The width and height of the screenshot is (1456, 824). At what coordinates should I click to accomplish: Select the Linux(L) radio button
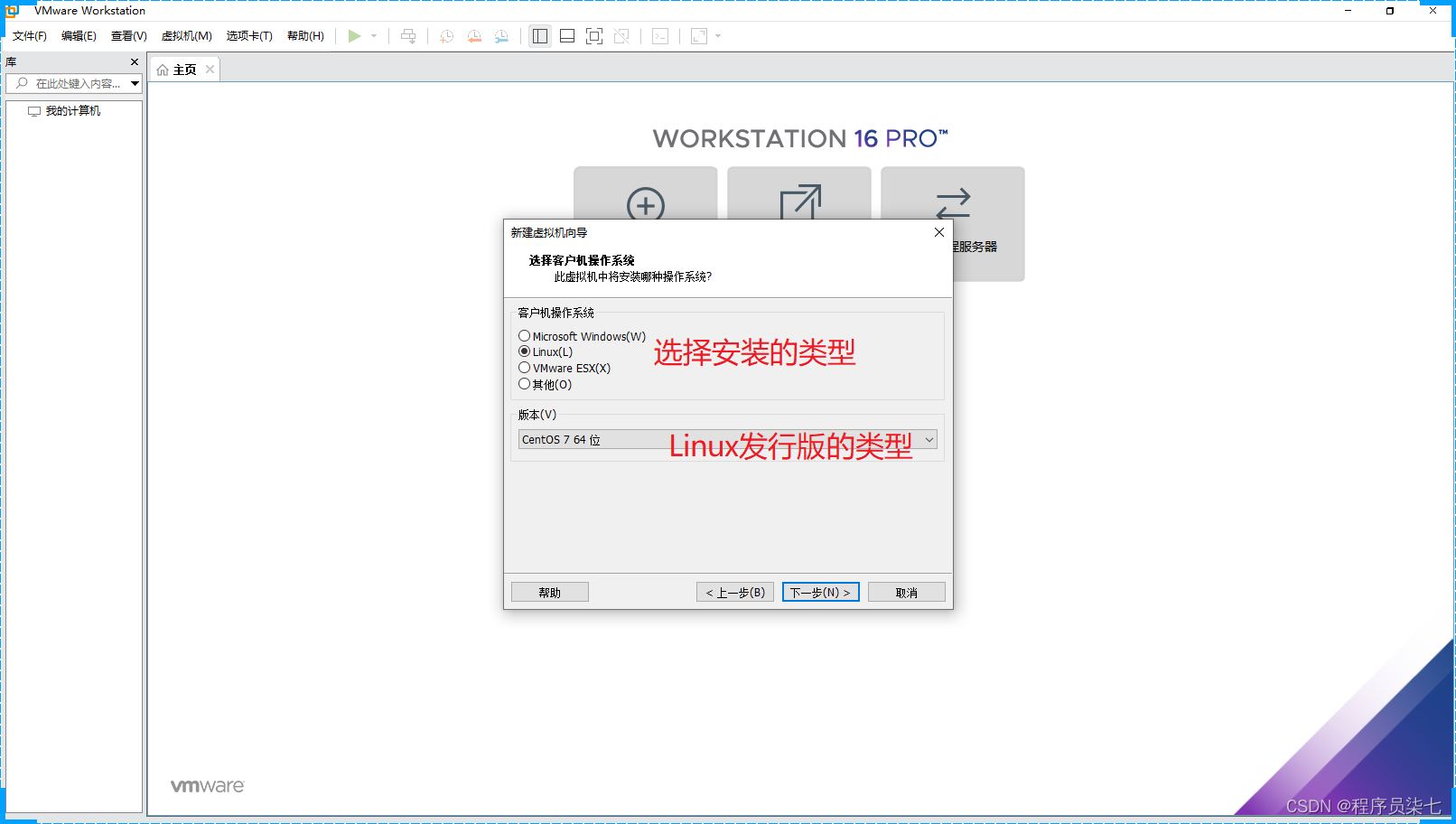pos(525,351)
